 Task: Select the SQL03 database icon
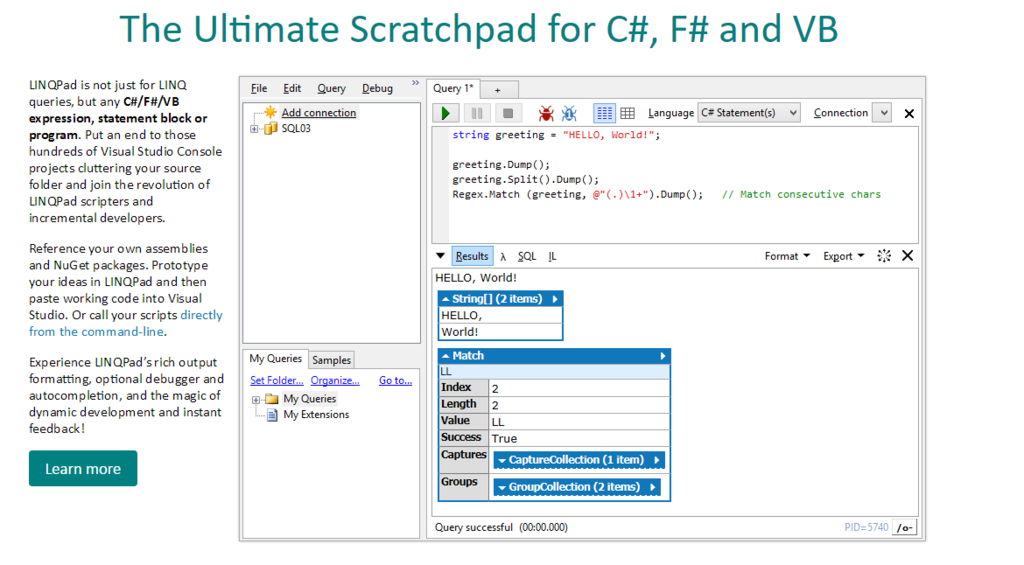270,128
